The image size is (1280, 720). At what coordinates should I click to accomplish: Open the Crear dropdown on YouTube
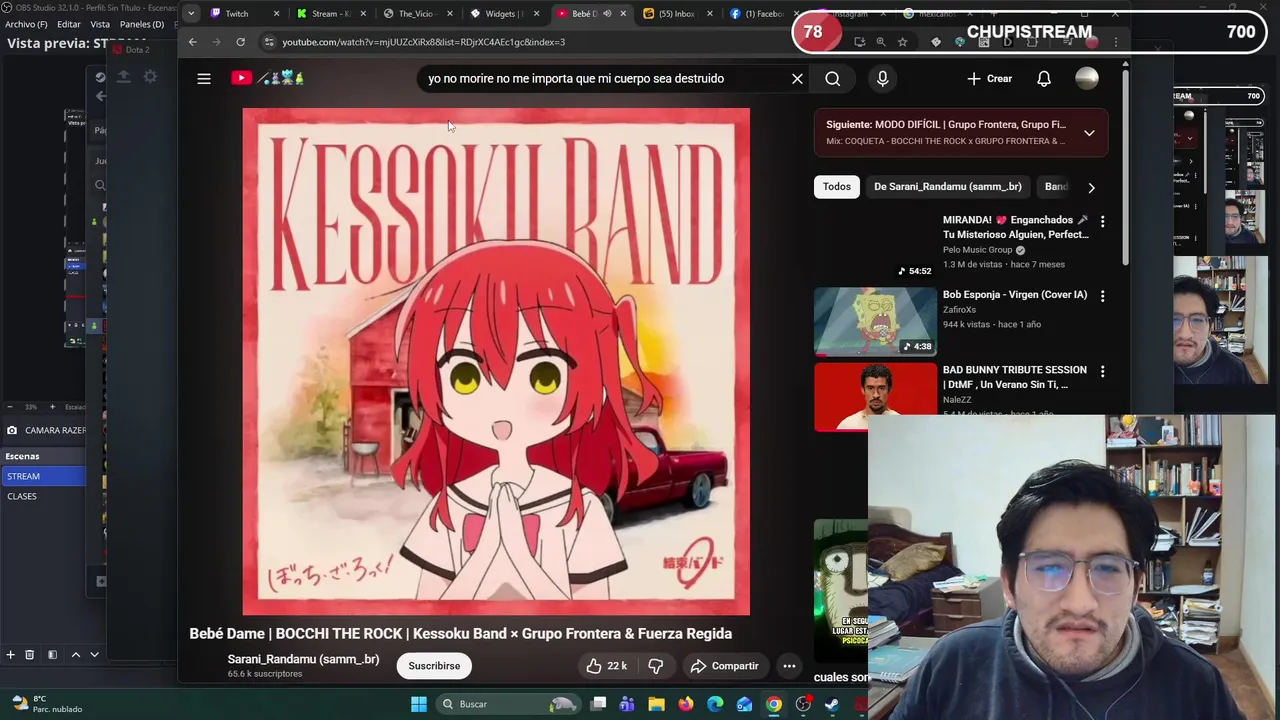[x=989, y=78]
